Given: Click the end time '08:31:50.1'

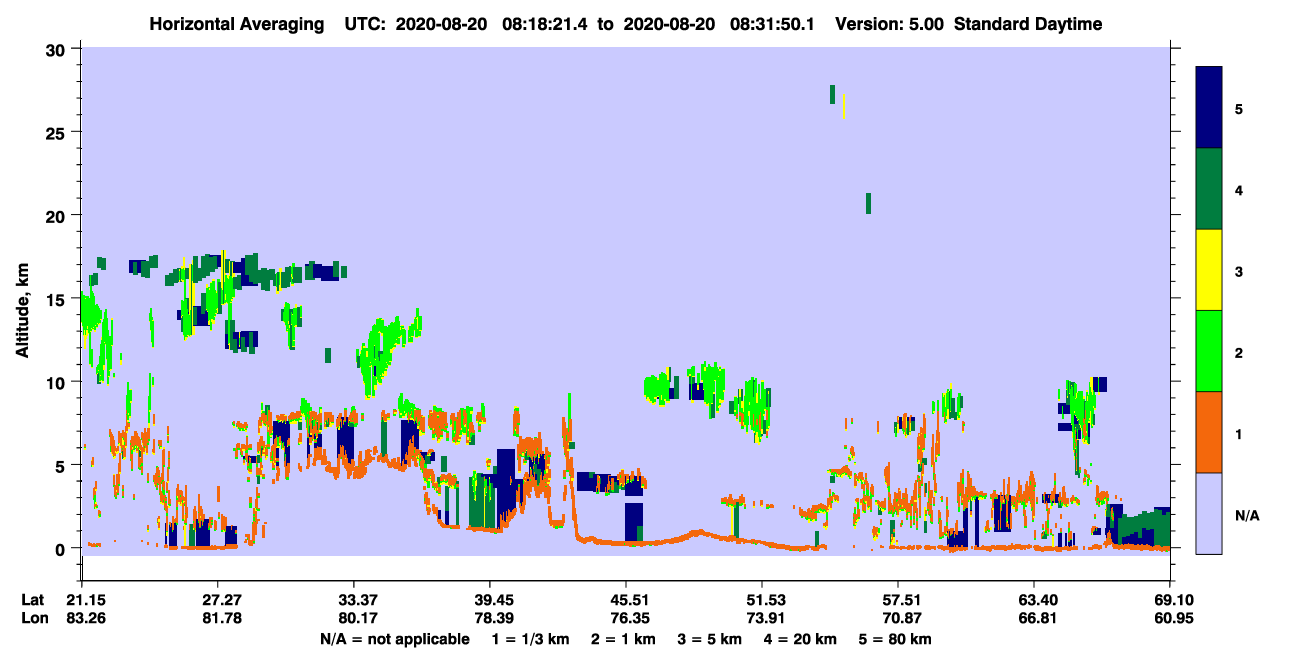Looking at the screenshot, I should click(775, 24).
